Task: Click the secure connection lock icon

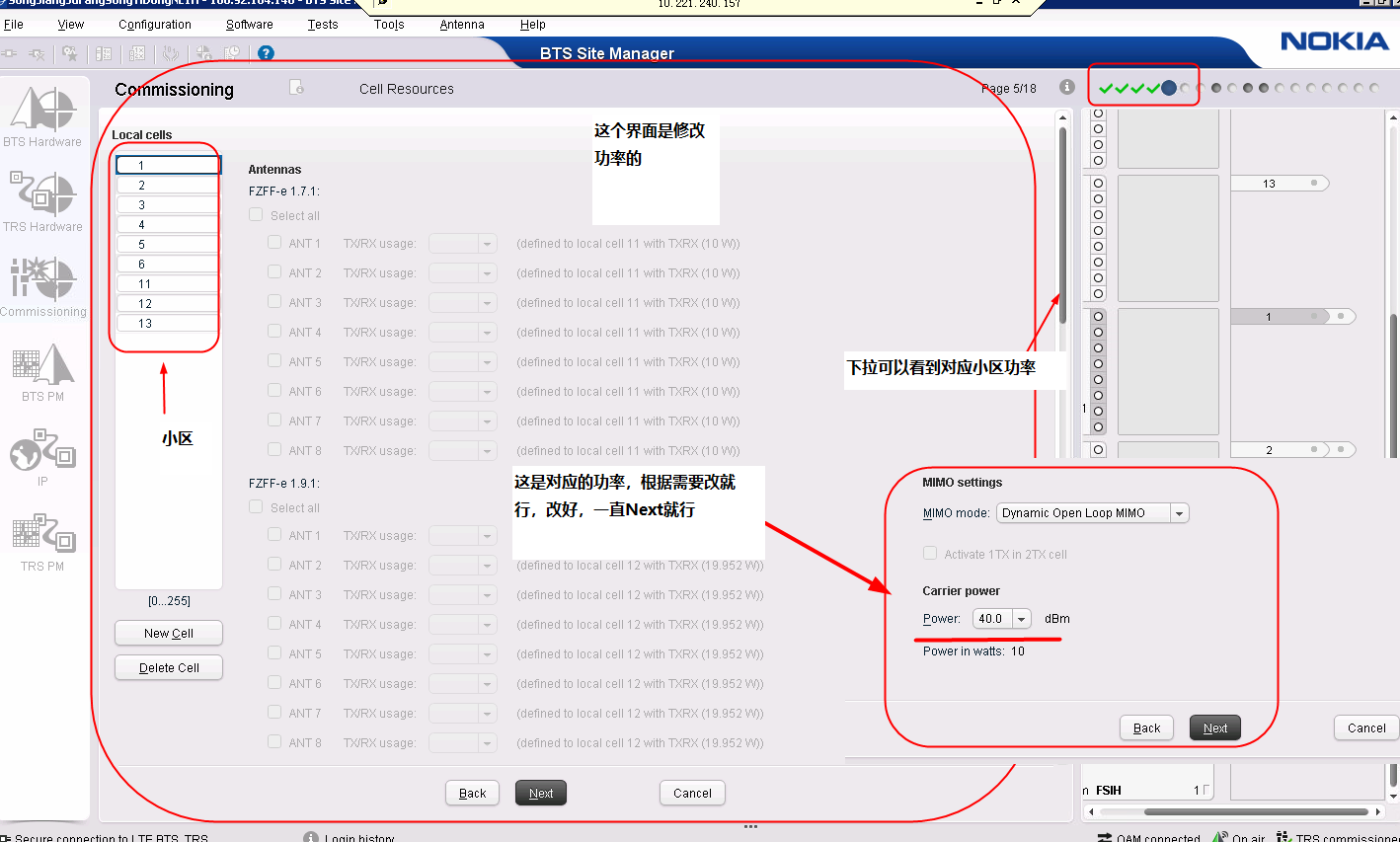Action: coord(5,838)
